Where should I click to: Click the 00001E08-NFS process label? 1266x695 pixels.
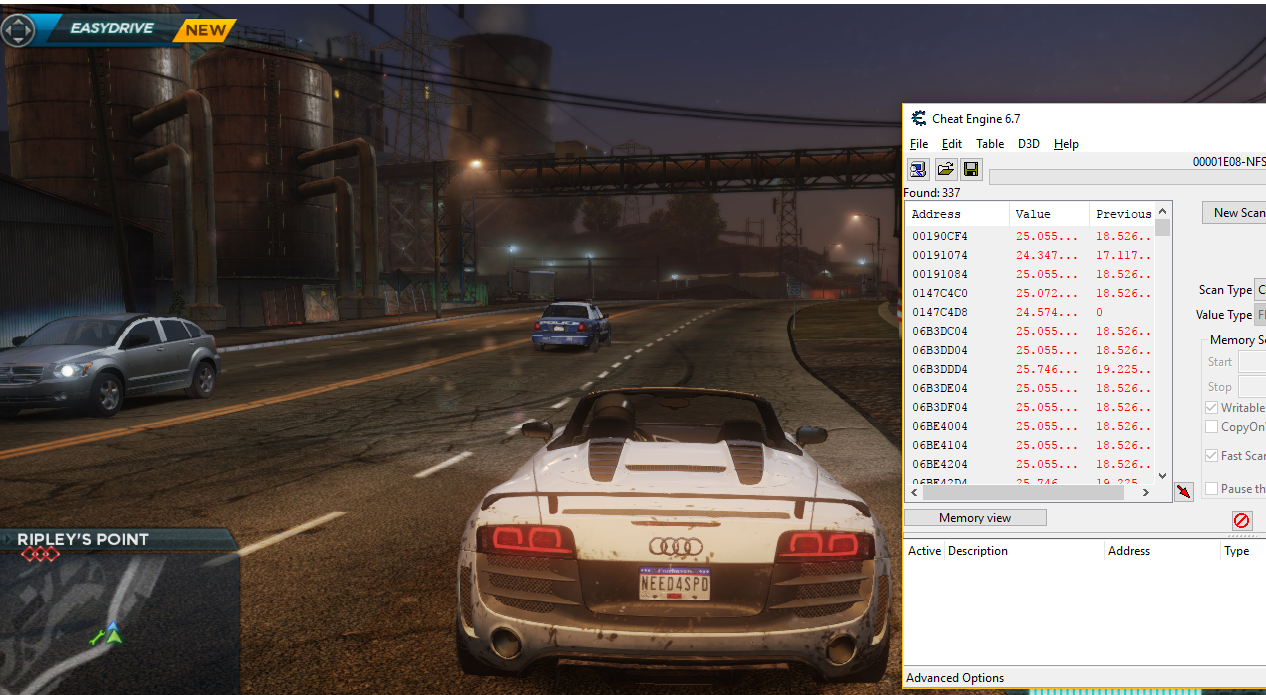pos(1229,162)
